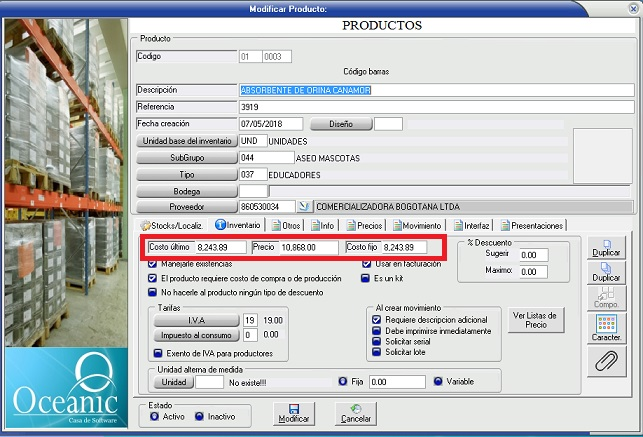Uncheck Requiere descripcion adicional
The image size is (643, 437).
(x=374, y=319)
